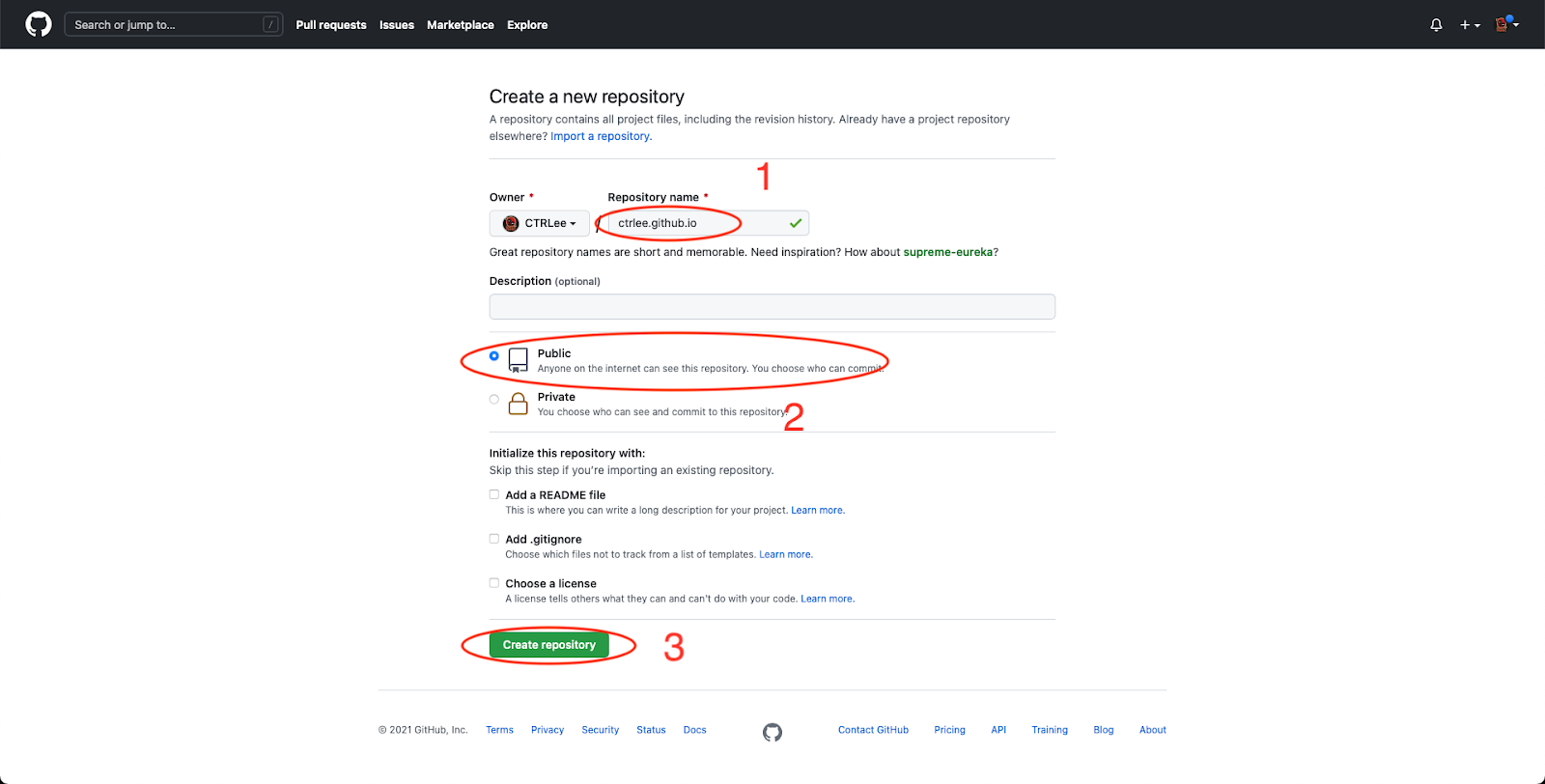Expand the Owner CTRLee dropdown

coord(540,223)
